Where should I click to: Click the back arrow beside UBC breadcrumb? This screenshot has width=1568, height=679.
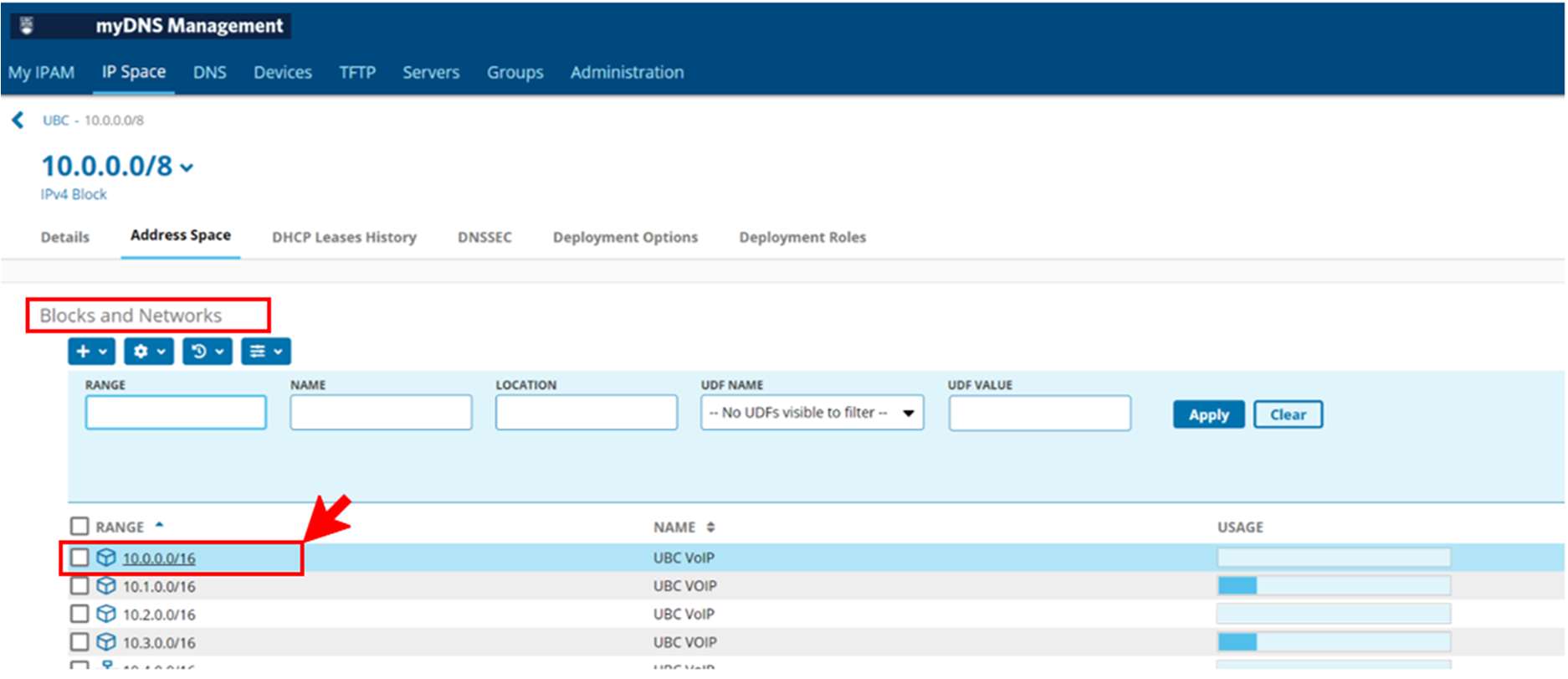pos(18,121)
